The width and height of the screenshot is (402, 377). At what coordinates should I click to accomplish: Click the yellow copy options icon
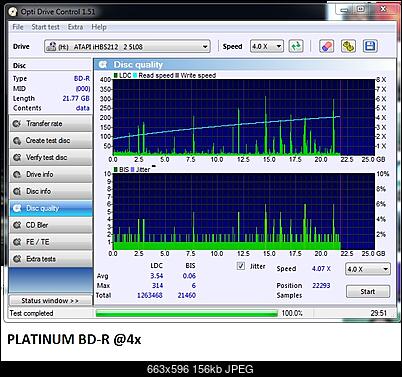[348, 46]
